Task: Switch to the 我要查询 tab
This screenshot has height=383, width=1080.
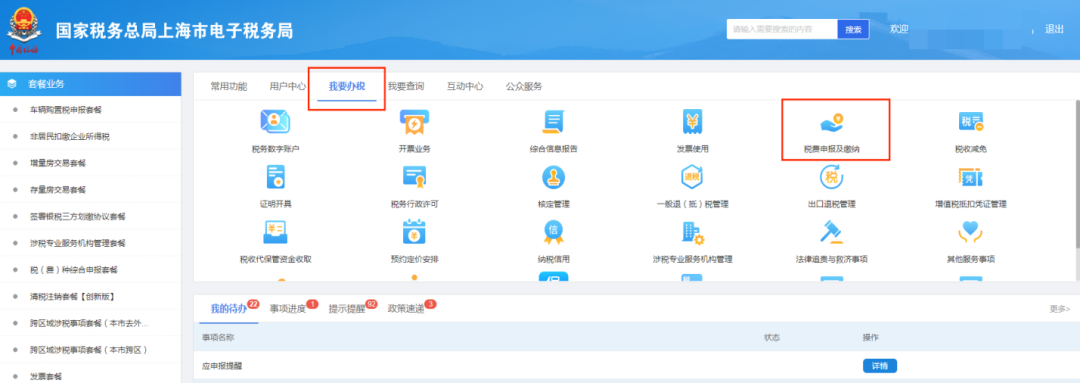Action: coord(406,86)
